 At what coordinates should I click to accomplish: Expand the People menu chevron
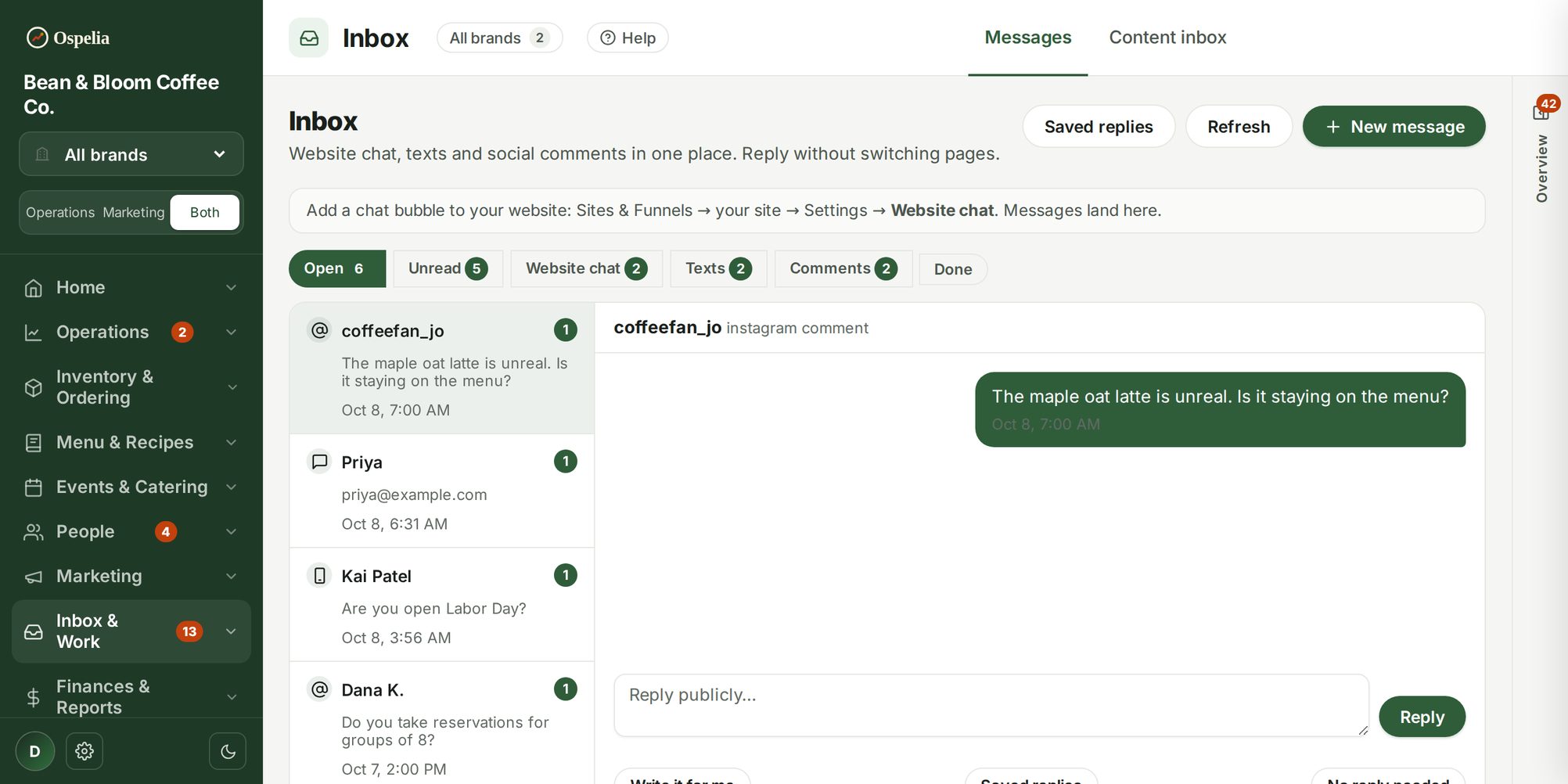tap(232, 532)
